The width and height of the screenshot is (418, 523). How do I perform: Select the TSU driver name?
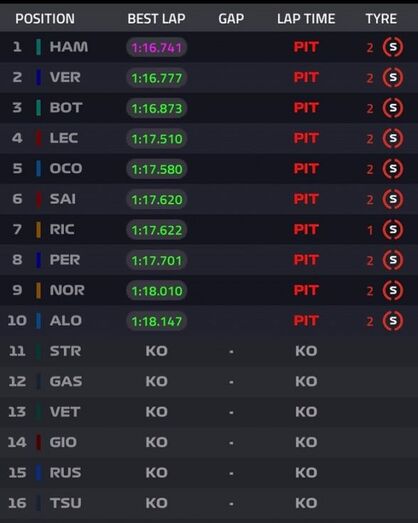(65, 503)
